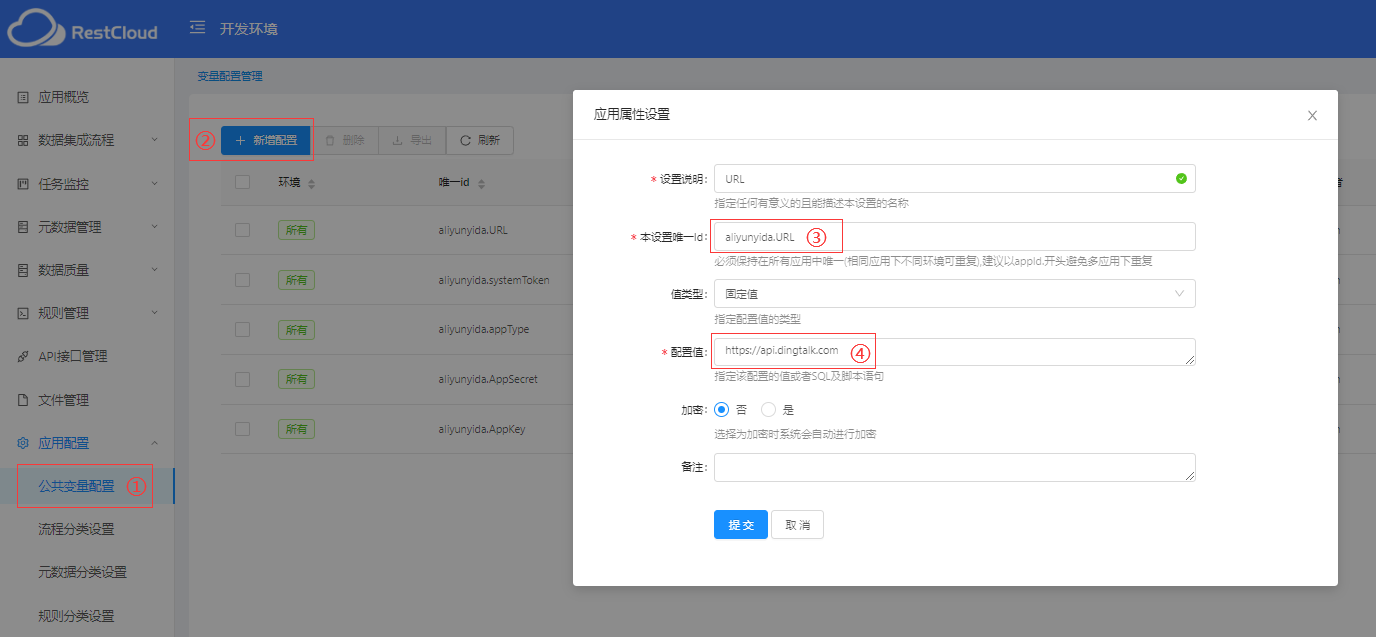Tick the checkbox for aliyunyida.URL row
This screenshot has height=637, width=1376.
[242, 230]
